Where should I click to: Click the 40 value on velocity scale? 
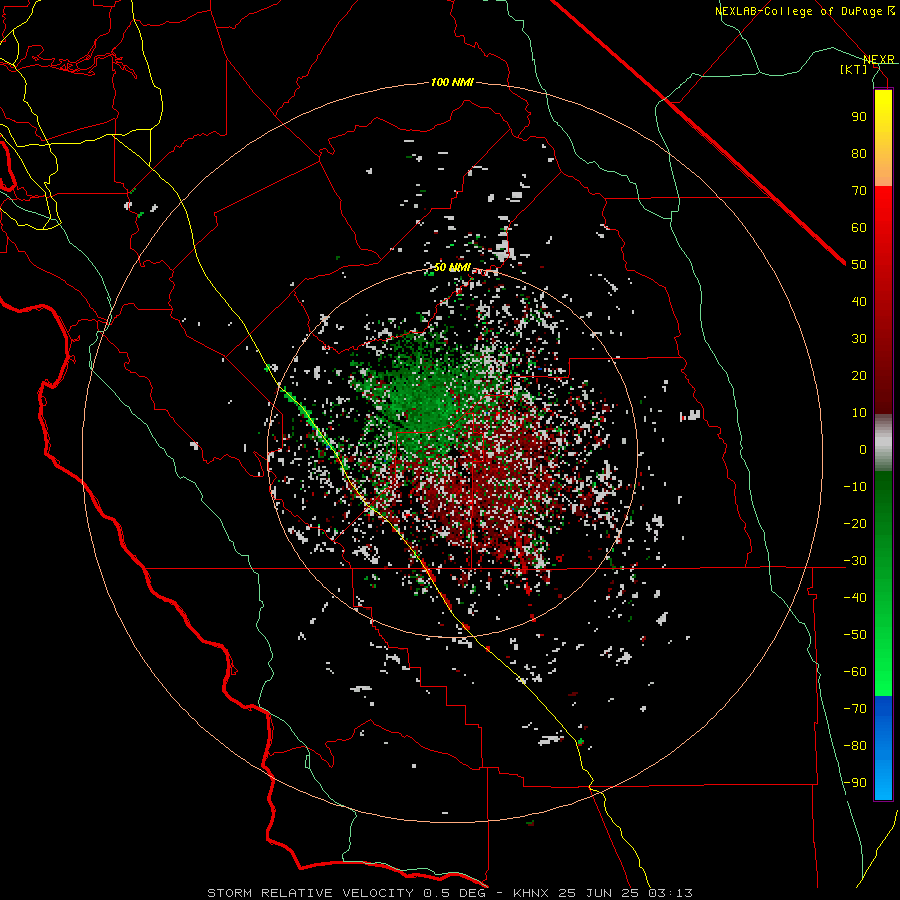pyautogui.click(x=859, y=301)
